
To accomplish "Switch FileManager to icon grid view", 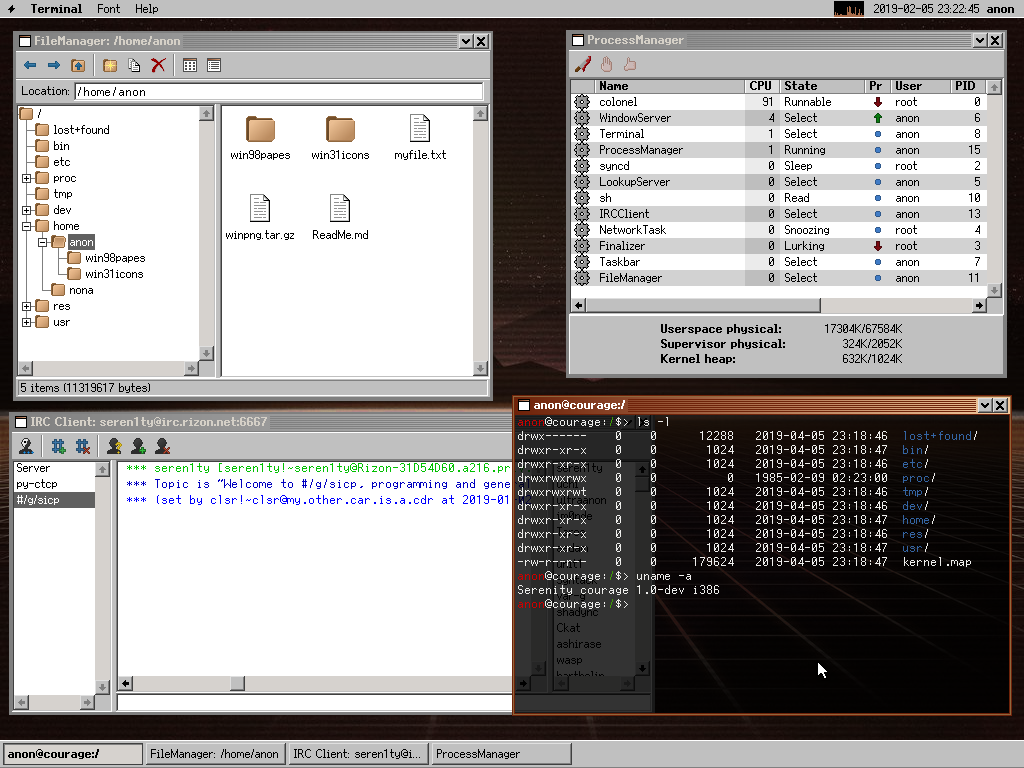I will click(x=190, y=66).
